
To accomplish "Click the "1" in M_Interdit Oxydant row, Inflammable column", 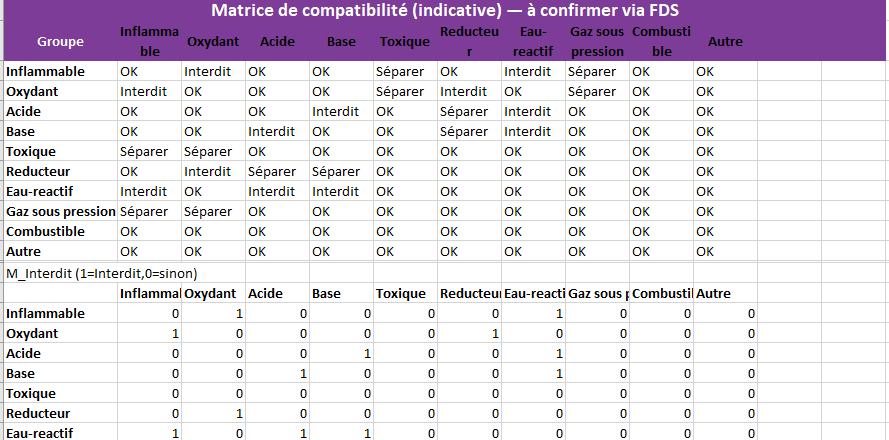I will point(173,334).
